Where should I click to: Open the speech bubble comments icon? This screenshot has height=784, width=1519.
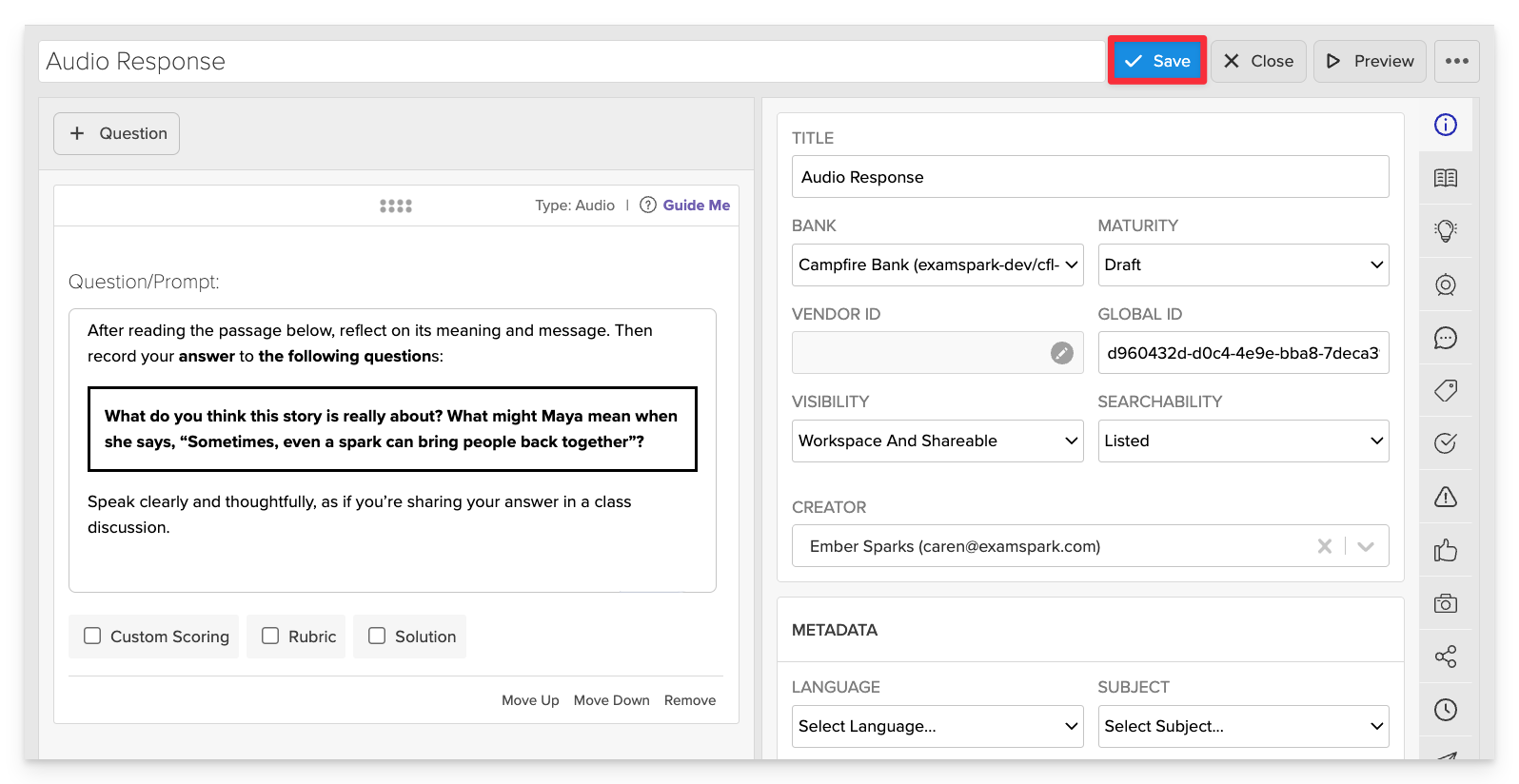point(1445,338)
